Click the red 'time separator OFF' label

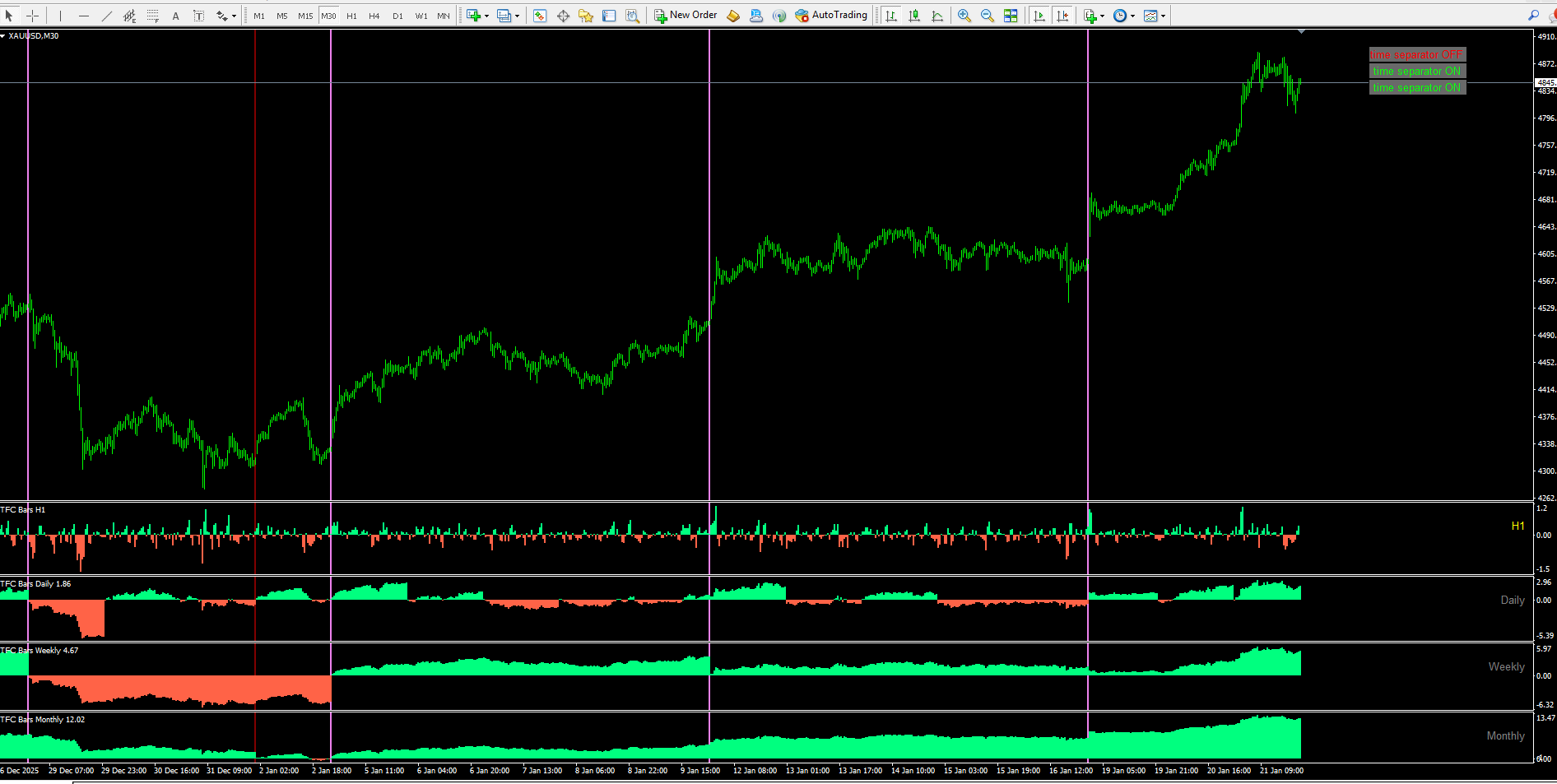pos(1417,55)
